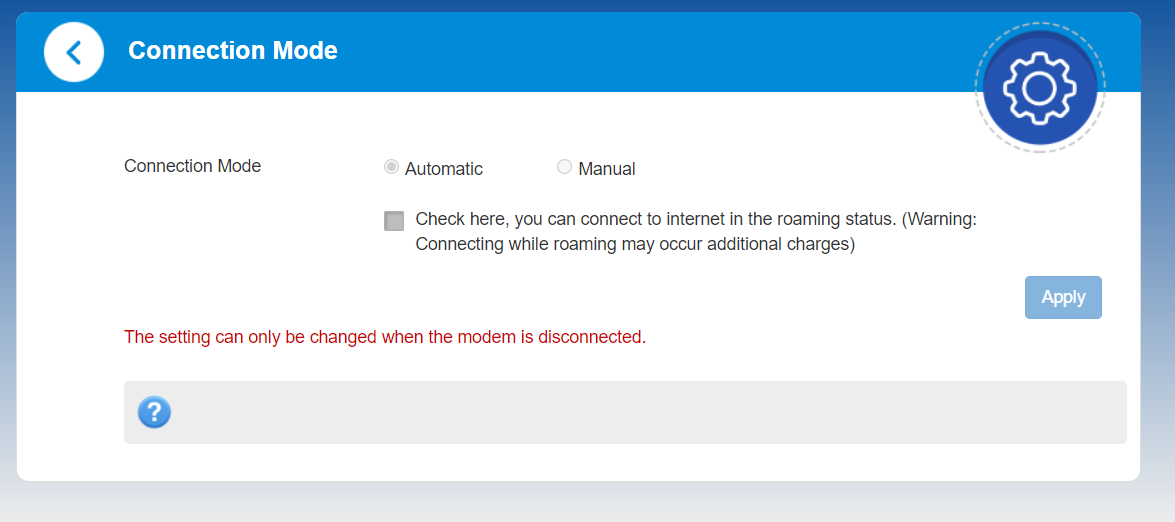Select the Manual radio button

click(564, 167)
